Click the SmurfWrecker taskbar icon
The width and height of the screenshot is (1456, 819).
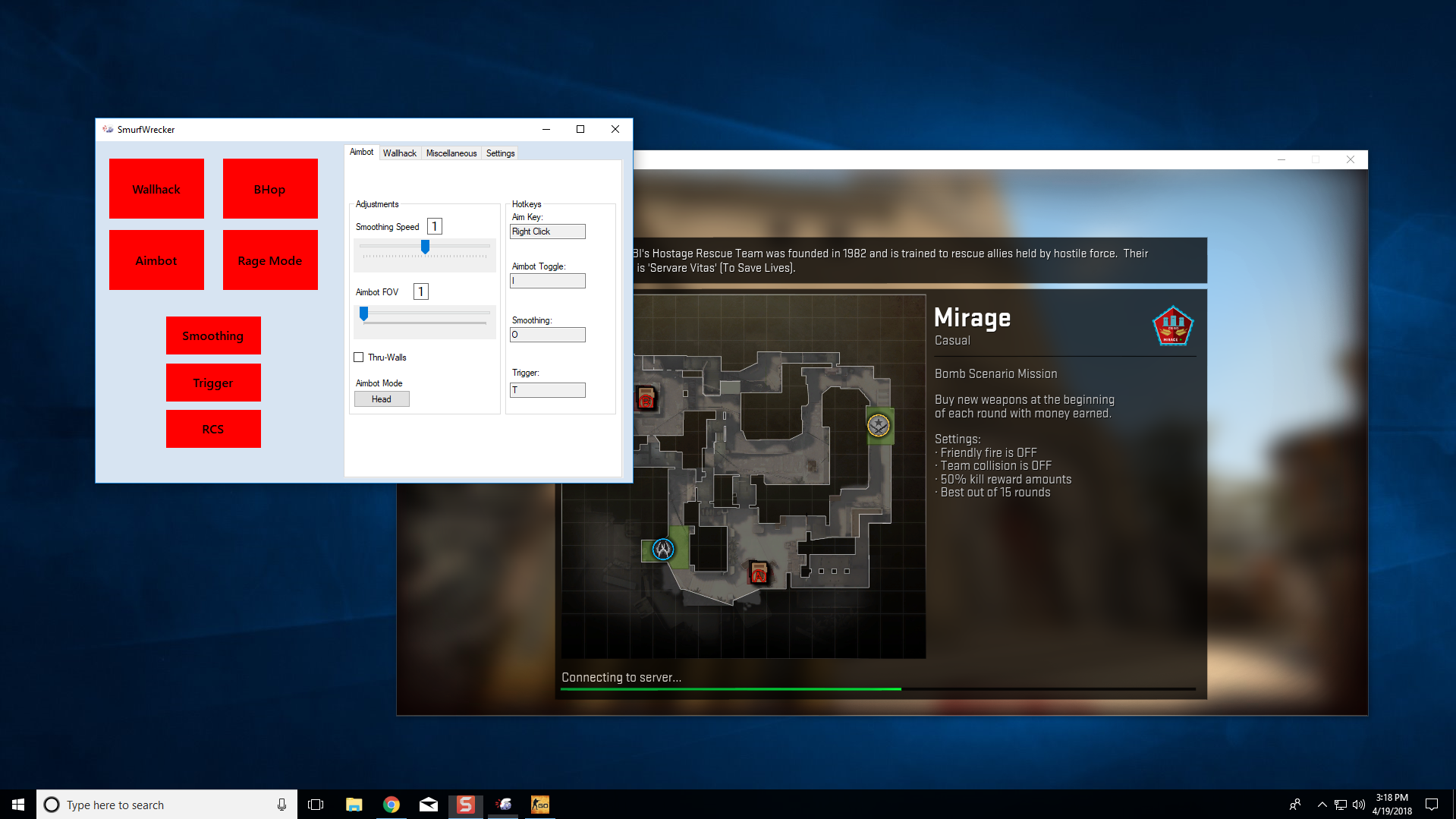click(503, 805)
